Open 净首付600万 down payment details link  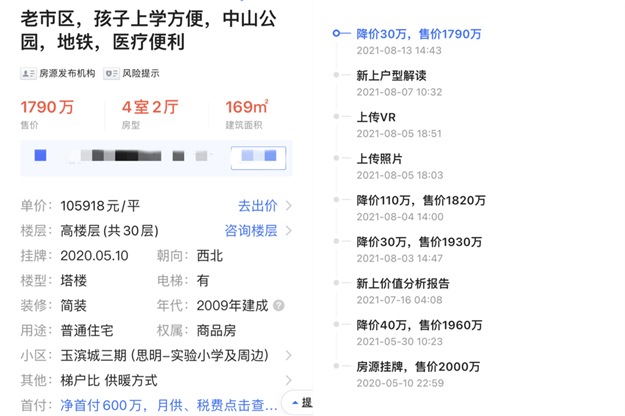169,405
